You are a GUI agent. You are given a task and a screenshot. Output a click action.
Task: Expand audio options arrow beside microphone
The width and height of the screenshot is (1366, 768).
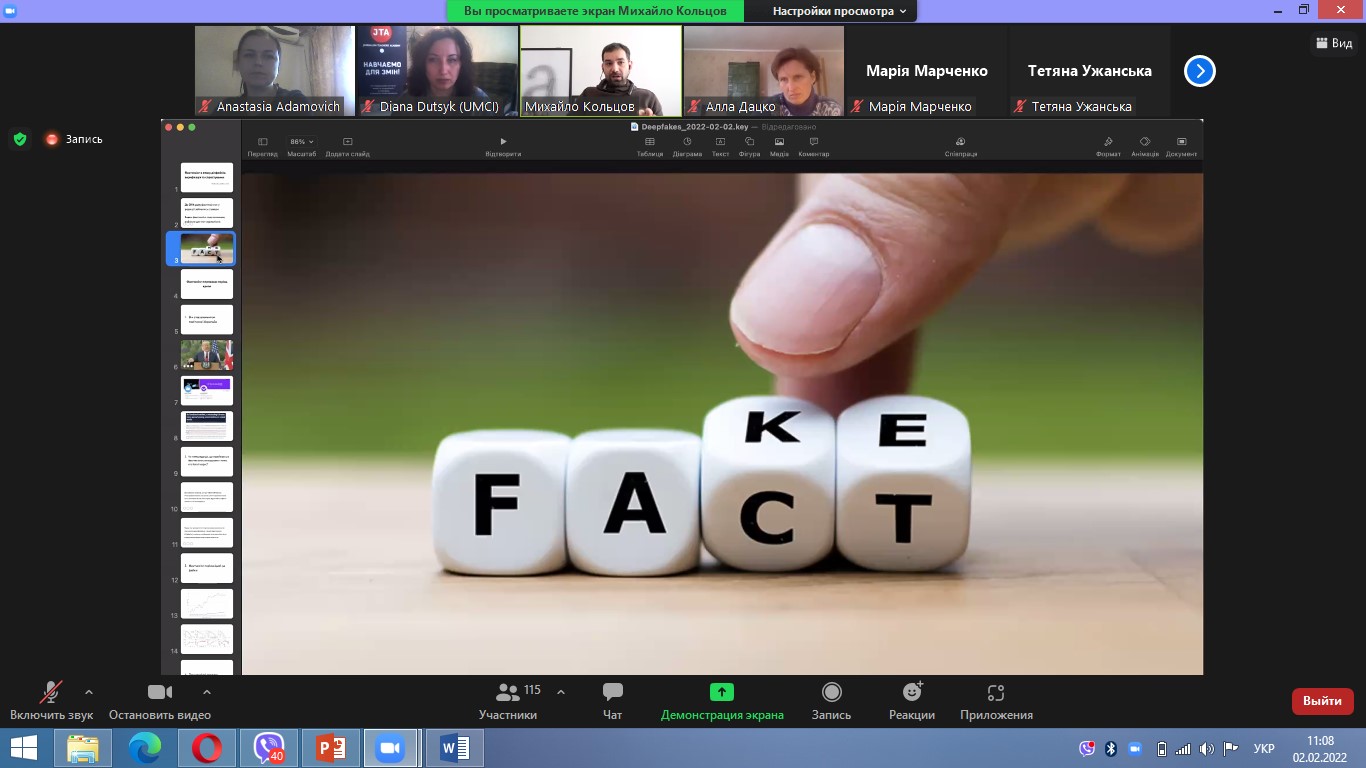pyautogui.click(x=89, y=691)
